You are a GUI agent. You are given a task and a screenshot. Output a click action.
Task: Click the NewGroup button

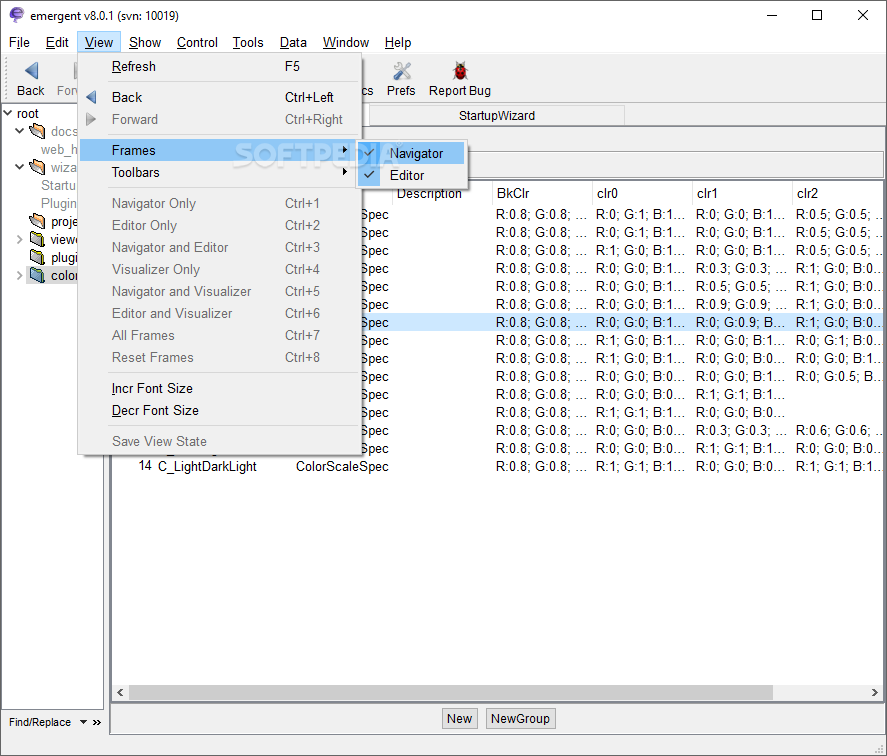click(x=520, y=719)
